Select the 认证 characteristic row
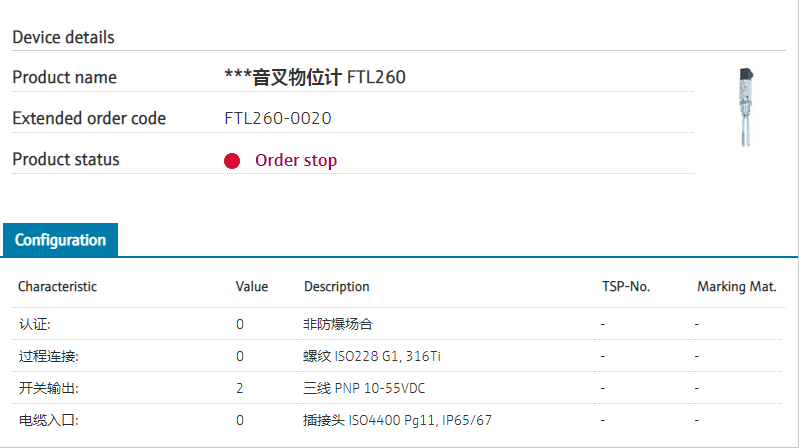Screen dimensions: 799x448 point(34,324)
